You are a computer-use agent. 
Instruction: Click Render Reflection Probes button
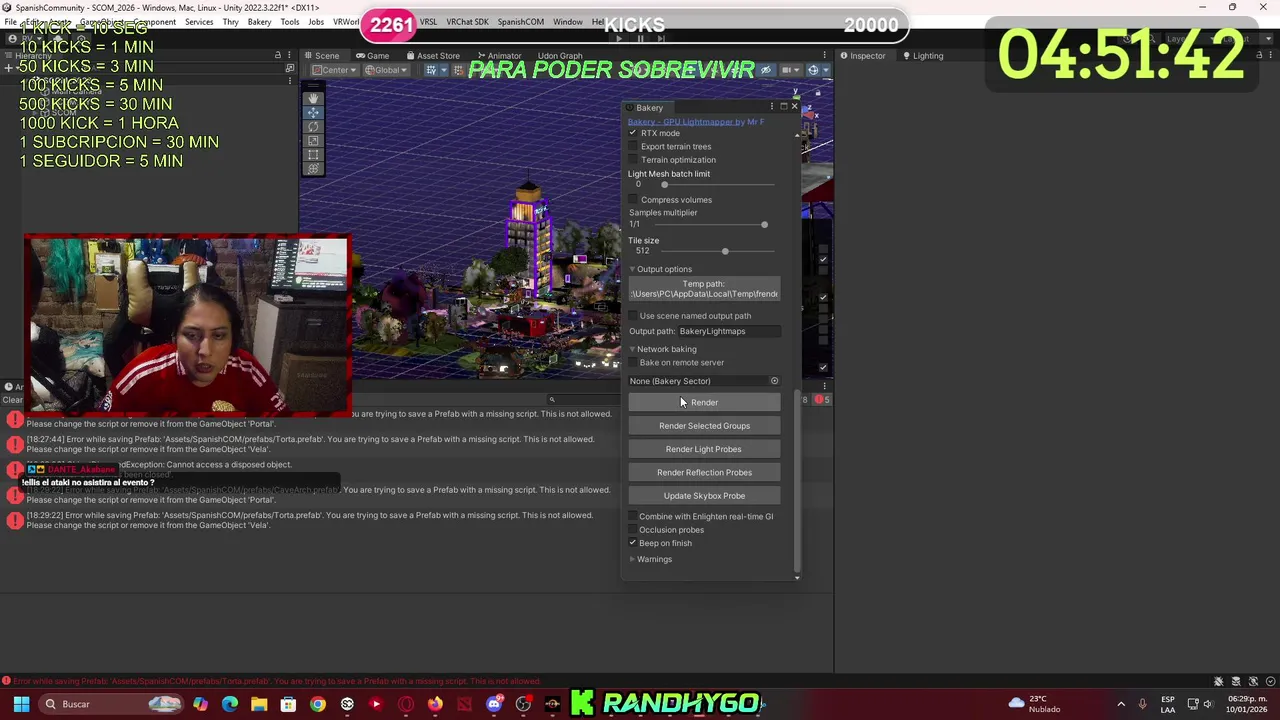tap(704, 472)
